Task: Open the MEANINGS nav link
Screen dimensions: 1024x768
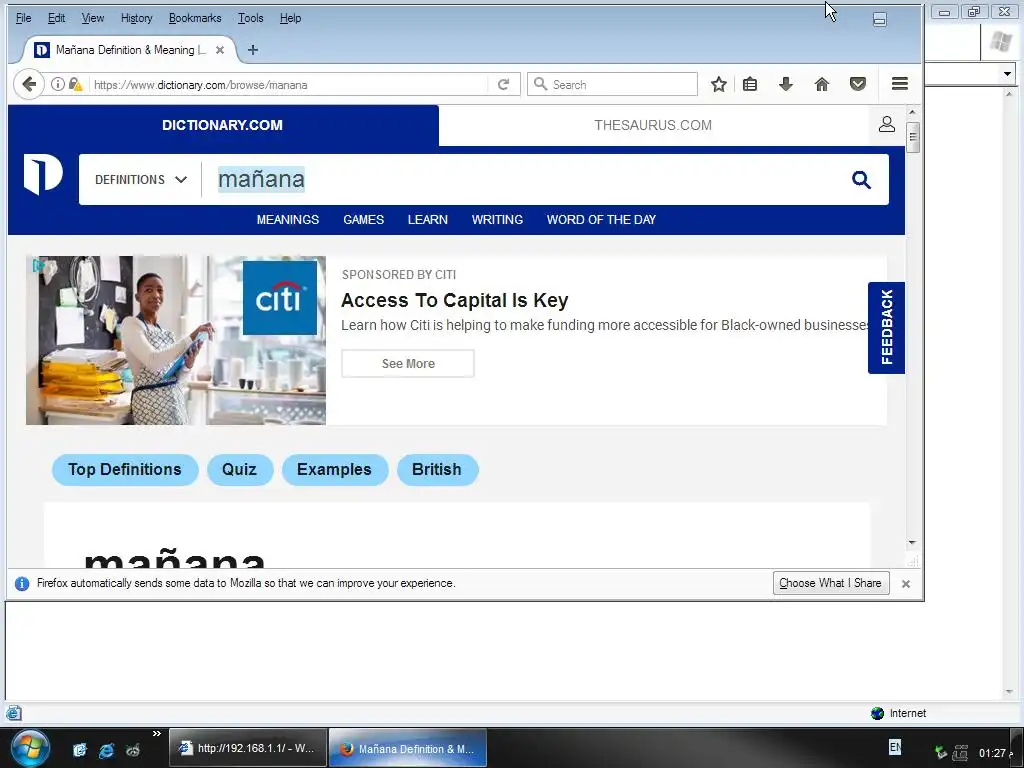Action: (x=288, y=220)
